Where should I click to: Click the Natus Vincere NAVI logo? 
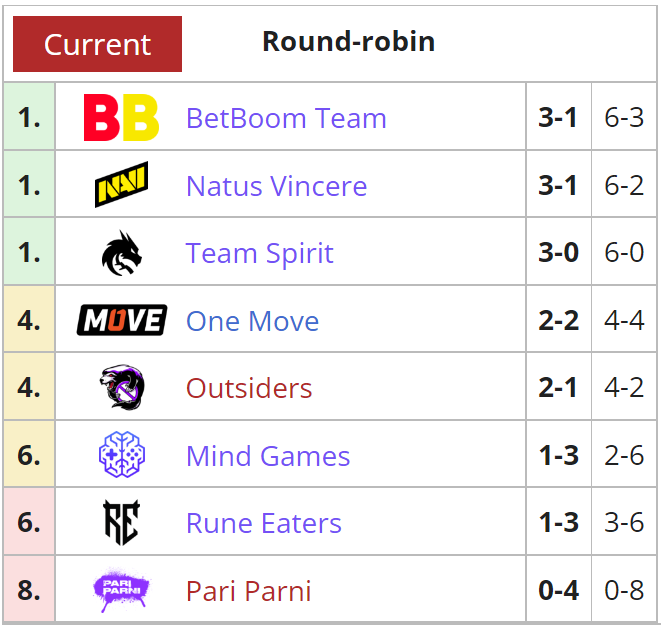tap(121, 184)
